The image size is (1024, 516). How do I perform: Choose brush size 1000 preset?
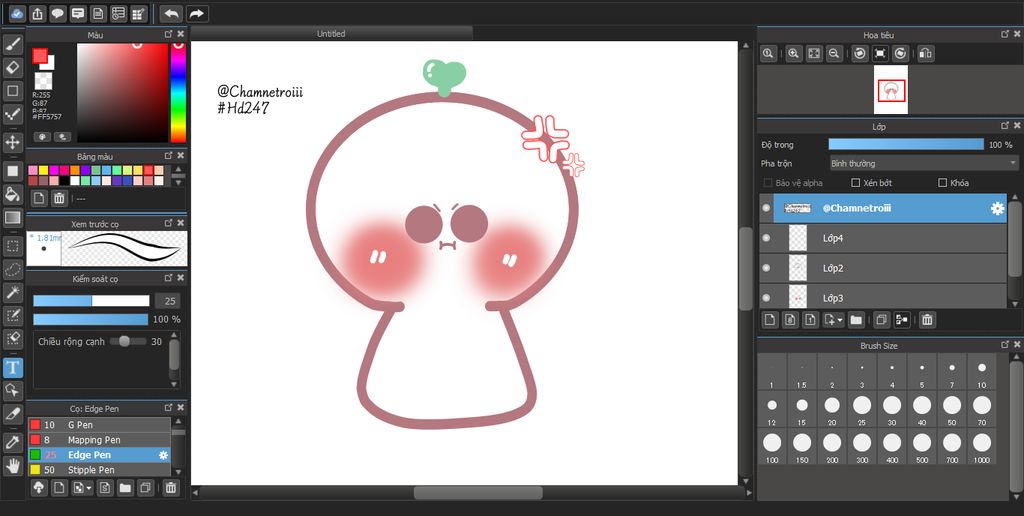point(982,446)
